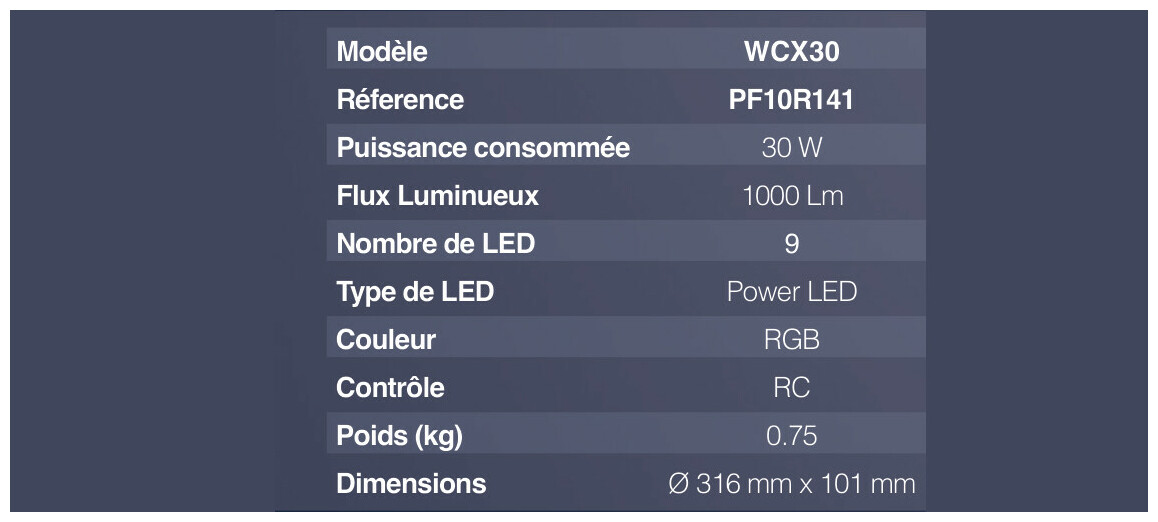Select the LED count value 9
Viewport: 1158px width, 522px height.
(791, 243)
